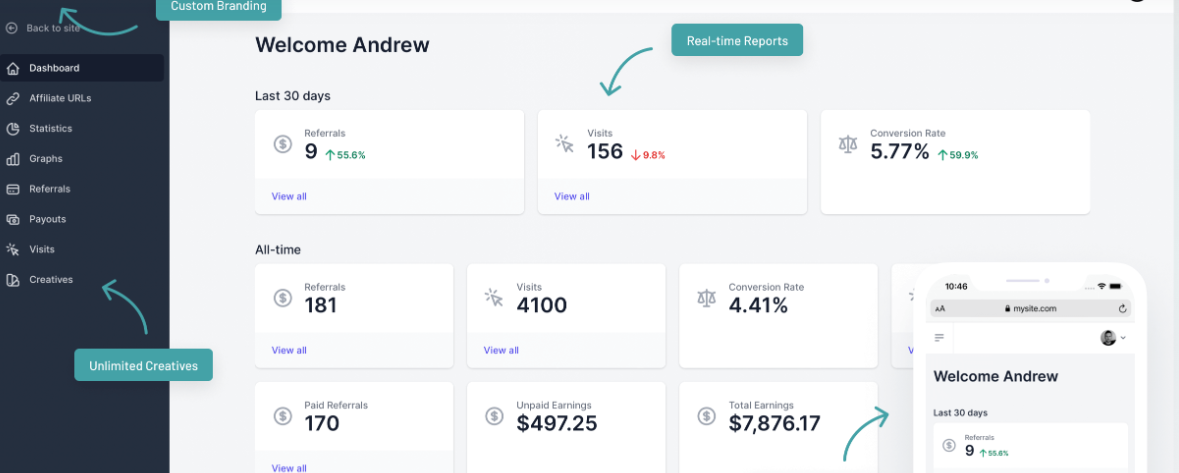
Task: Click the reload icon in phone browser
Action: pyautogui.click(x=1123, y=308)
